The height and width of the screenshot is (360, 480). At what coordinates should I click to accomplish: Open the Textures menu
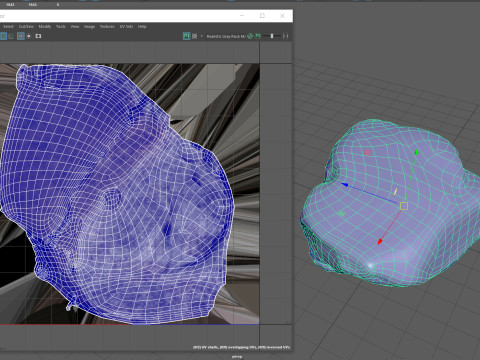(107, 27)
